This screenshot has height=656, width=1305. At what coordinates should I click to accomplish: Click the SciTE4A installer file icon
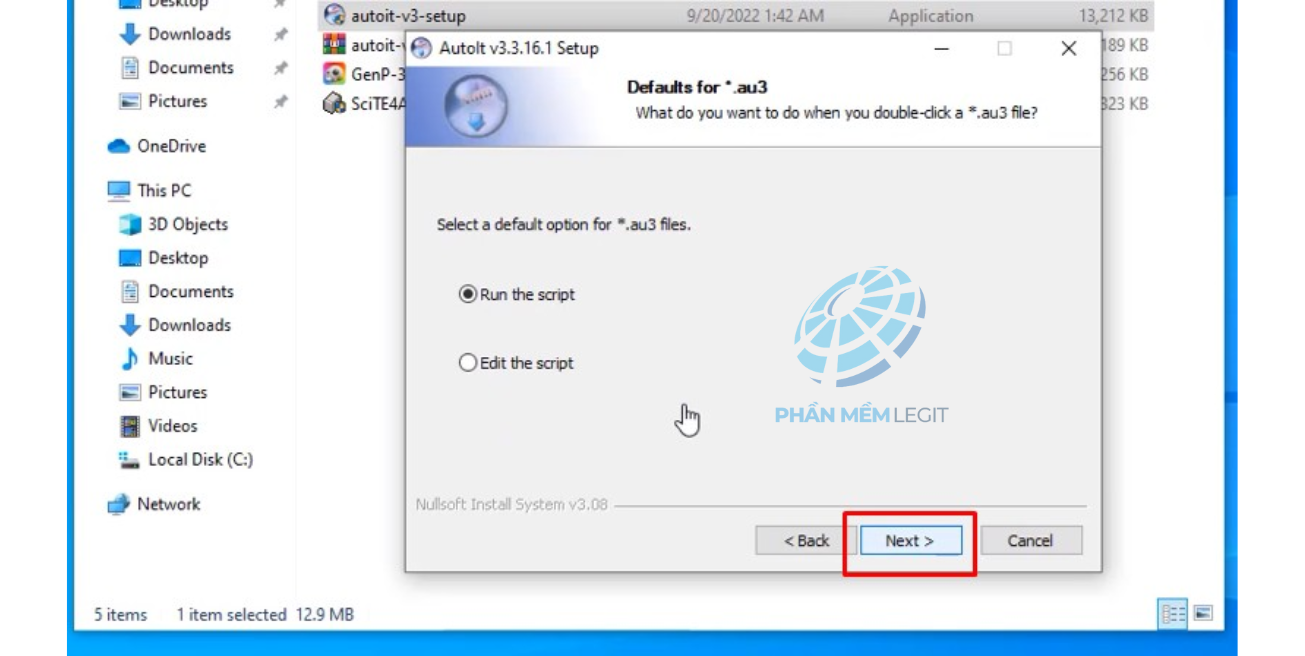click(334, 104)
